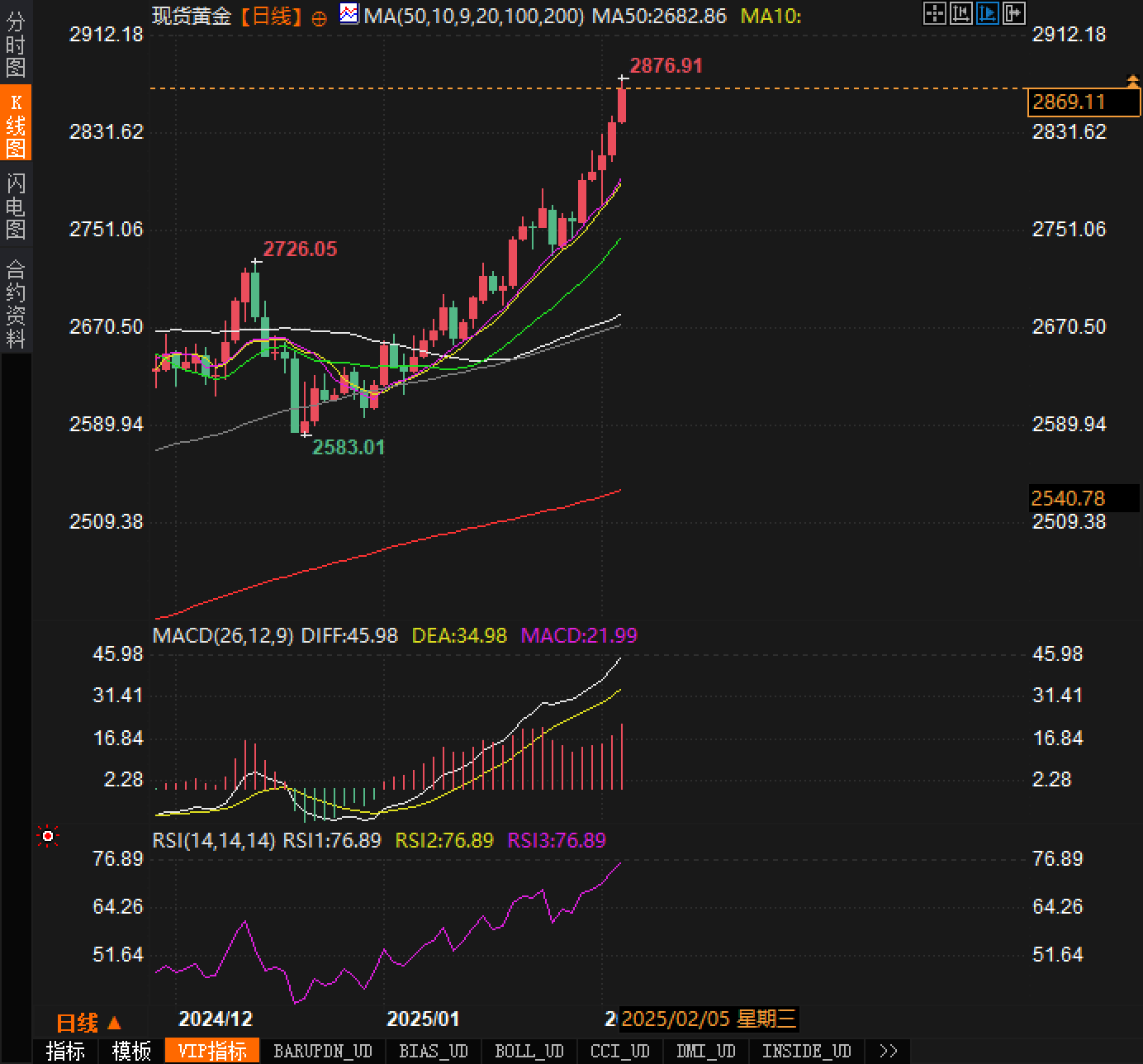The height and width of the screenshot is (1064, 1143).
Task: Click the orange 2540.78 price tag
Action: coord(1085,498)
